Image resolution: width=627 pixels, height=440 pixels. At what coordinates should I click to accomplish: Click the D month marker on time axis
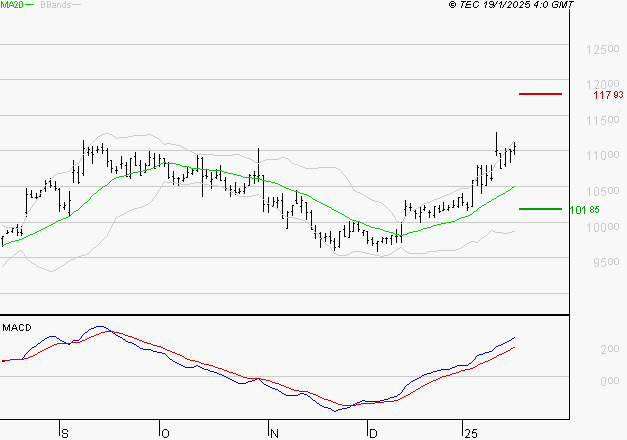(373, 433)
